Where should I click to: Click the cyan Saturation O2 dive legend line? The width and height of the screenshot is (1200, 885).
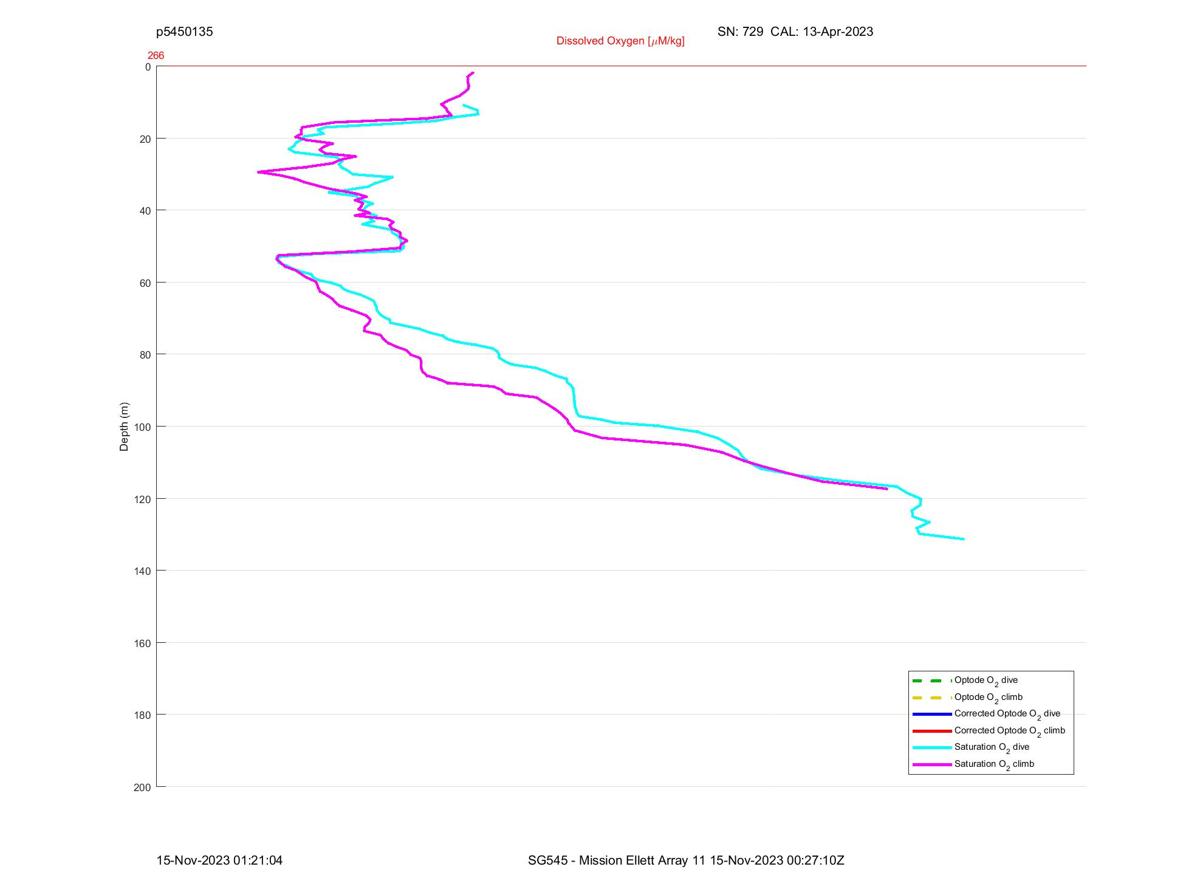point(931,747)
